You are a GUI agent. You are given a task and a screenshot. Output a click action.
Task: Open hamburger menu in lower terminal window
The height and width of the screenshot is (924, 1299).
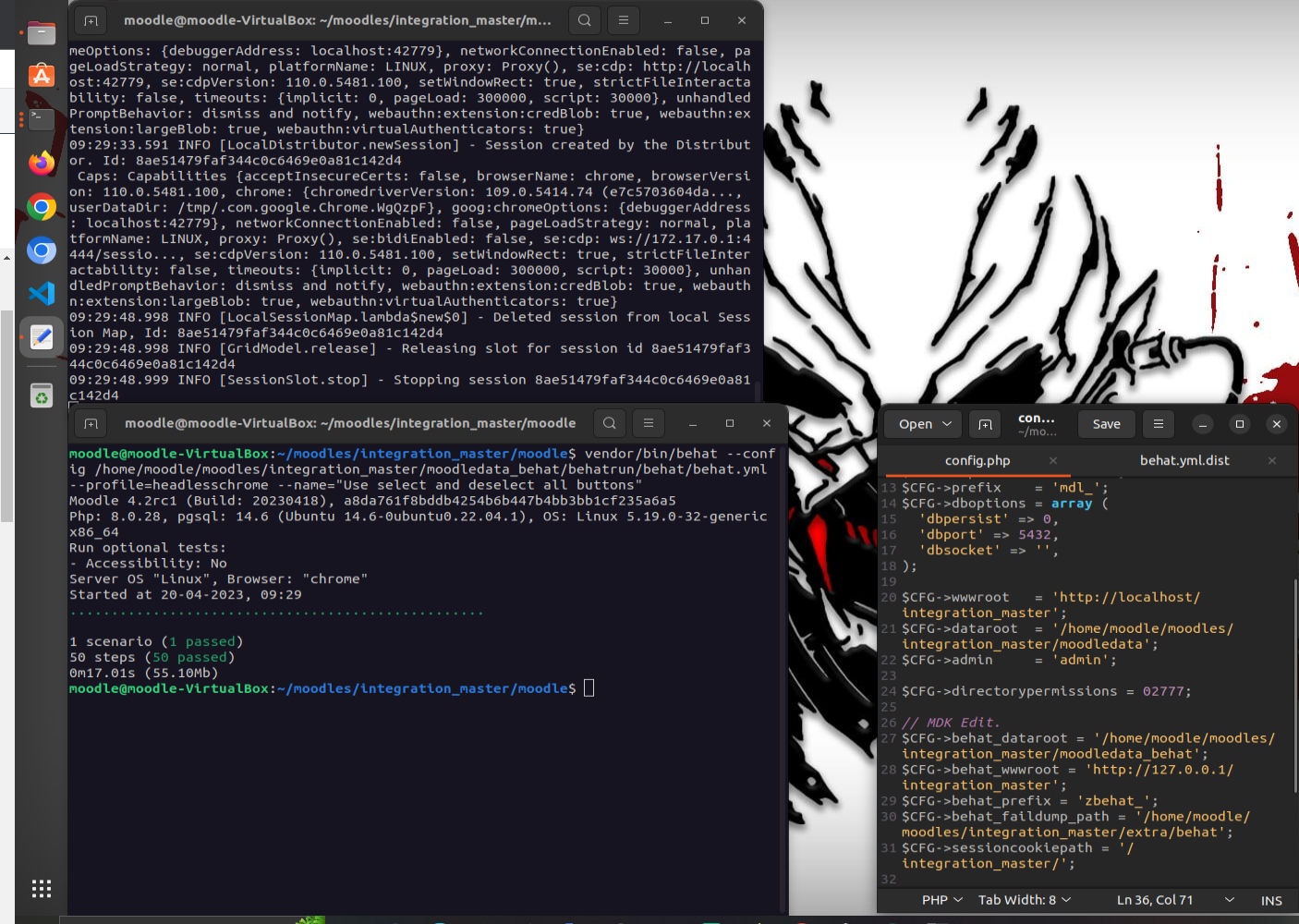(649, 423)
